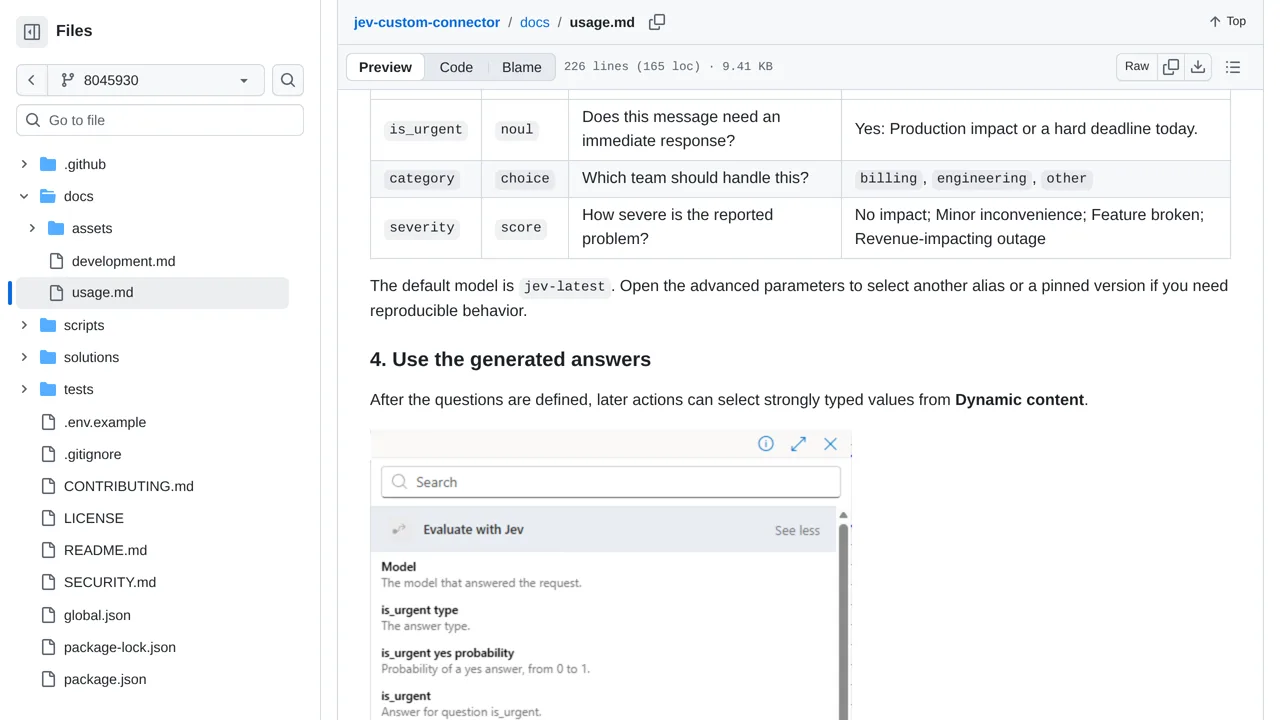
Task: Switch to the Blame tab
Action: pyautogui.click(x=522, y=67)
